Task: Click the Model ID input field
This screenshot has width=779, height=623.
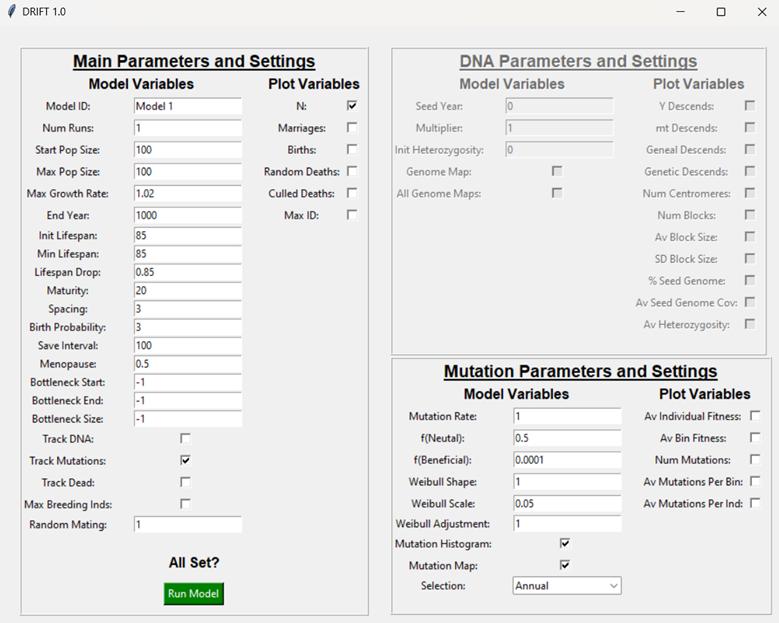Action: [x=187, y=106]
